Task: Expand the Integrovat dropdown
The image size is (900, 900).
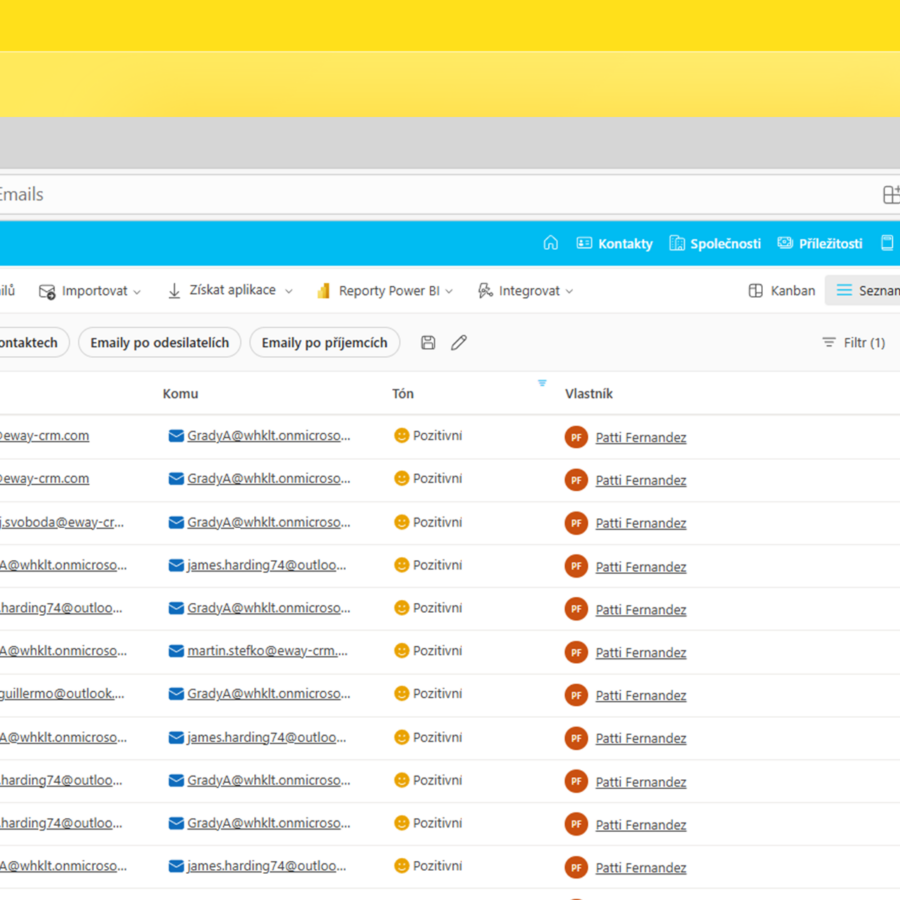Action: point(525,291)
